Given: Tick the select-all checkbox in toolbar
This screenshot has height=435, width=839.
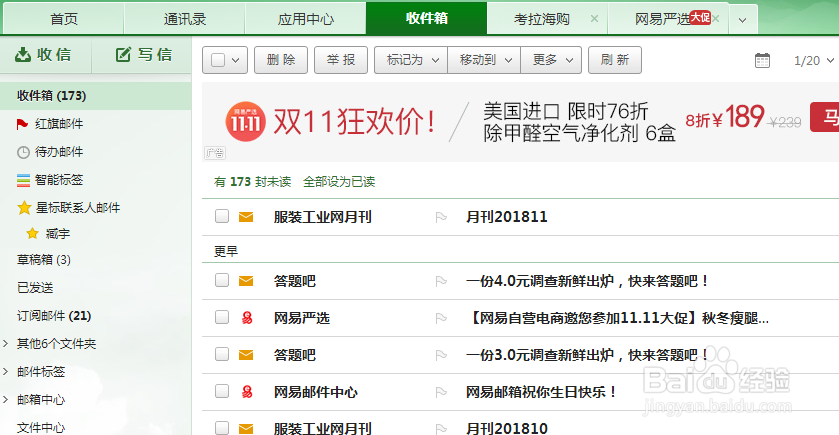Looking at the screenshot, I should point(218,60).
